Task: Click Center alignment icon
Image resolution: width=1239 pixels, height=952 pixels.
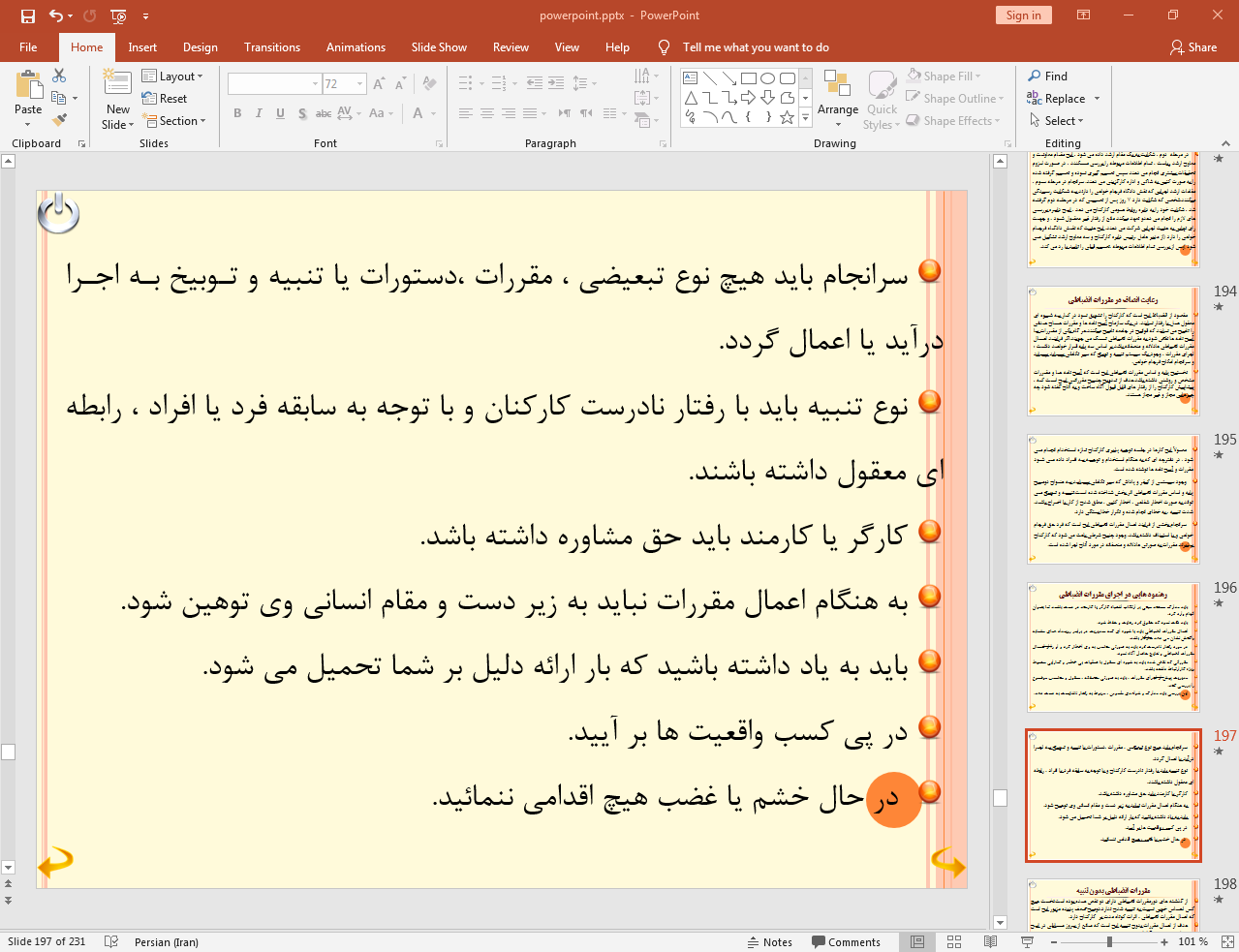Action: 487,113
